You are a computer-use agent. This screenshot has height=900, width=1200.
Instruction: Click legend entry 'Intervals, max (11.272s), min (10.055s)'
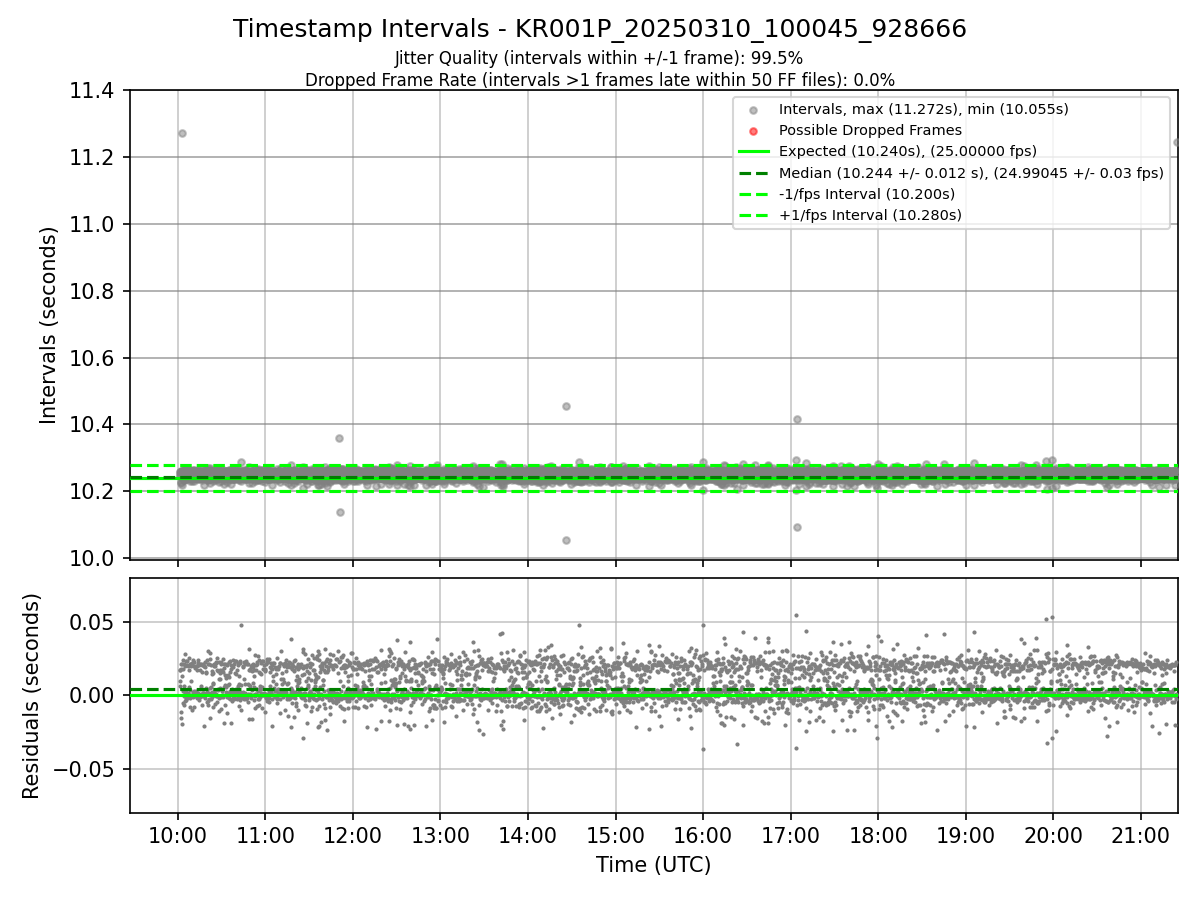924,109
